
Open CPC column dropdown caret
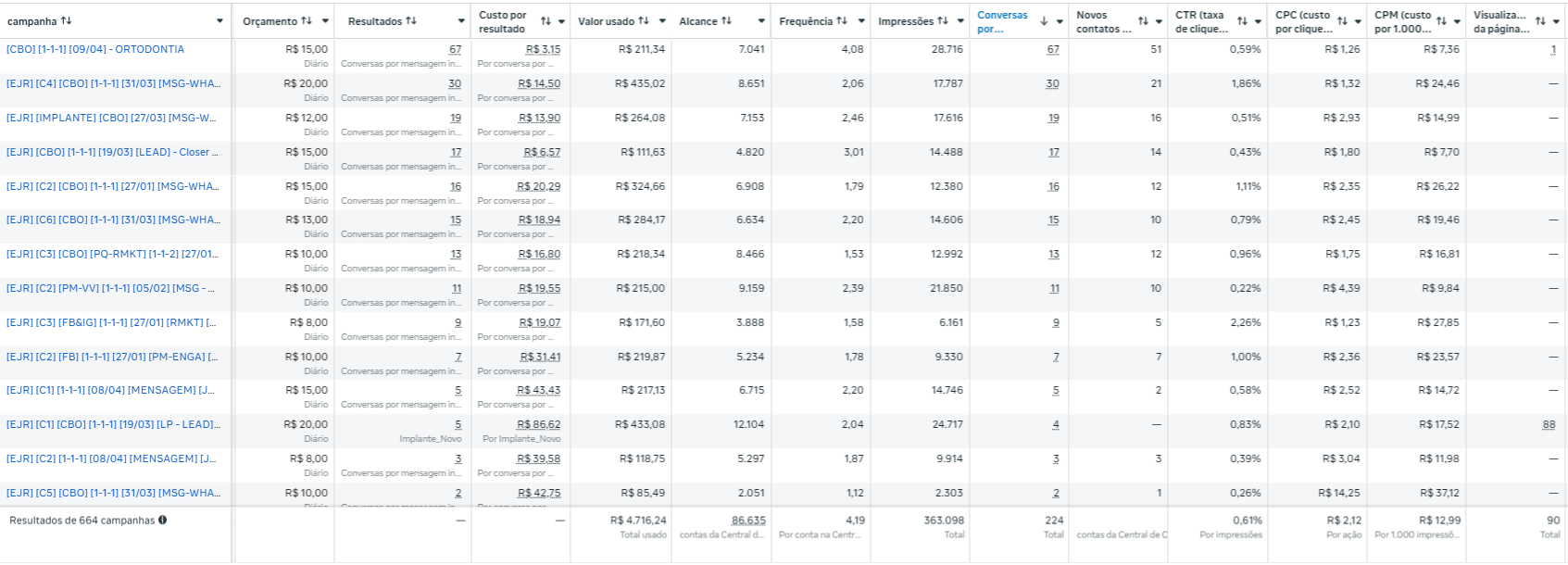(1358, 21)
